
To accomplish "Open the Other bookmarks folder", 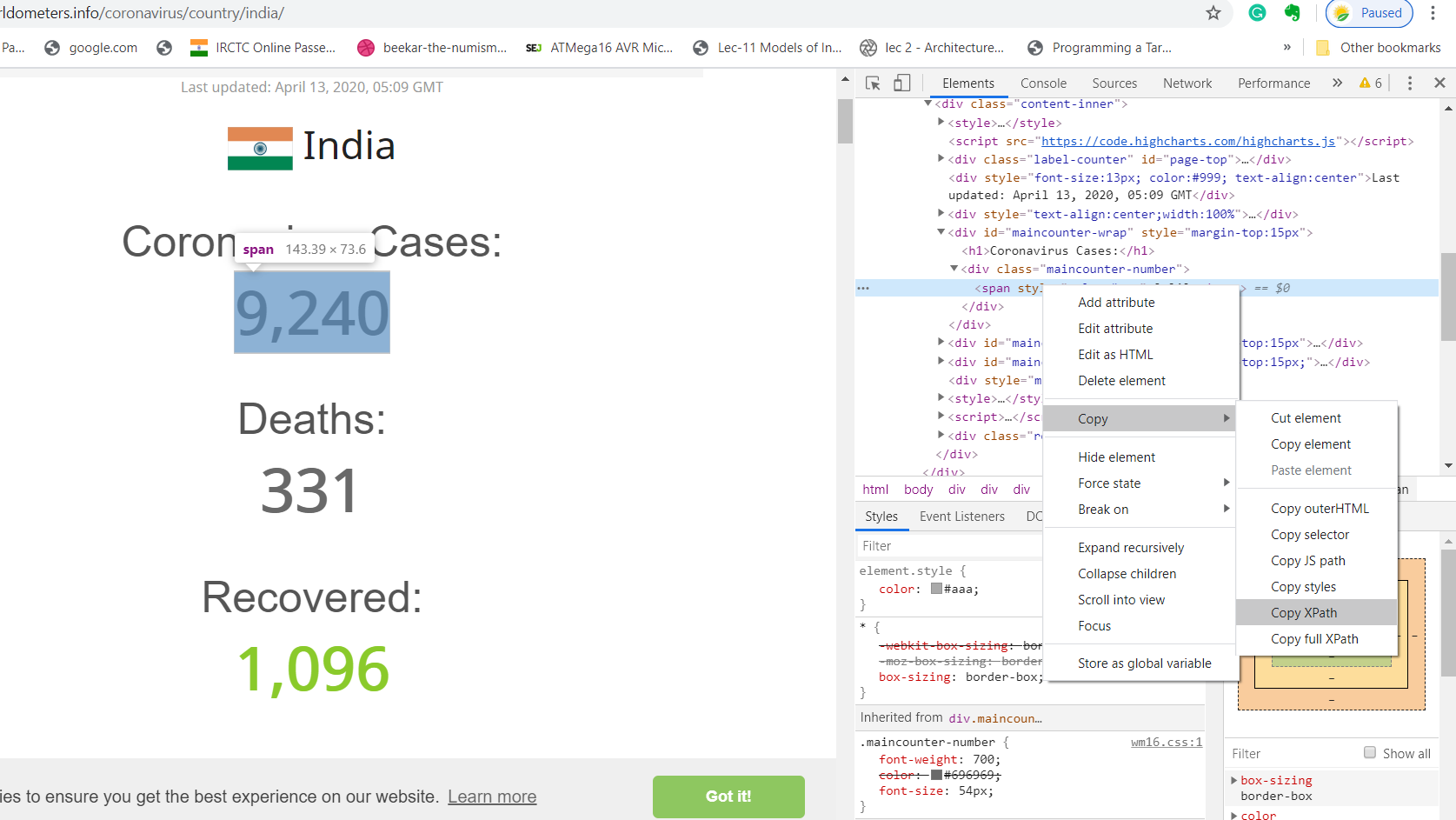I will [x=1378, y=48].
